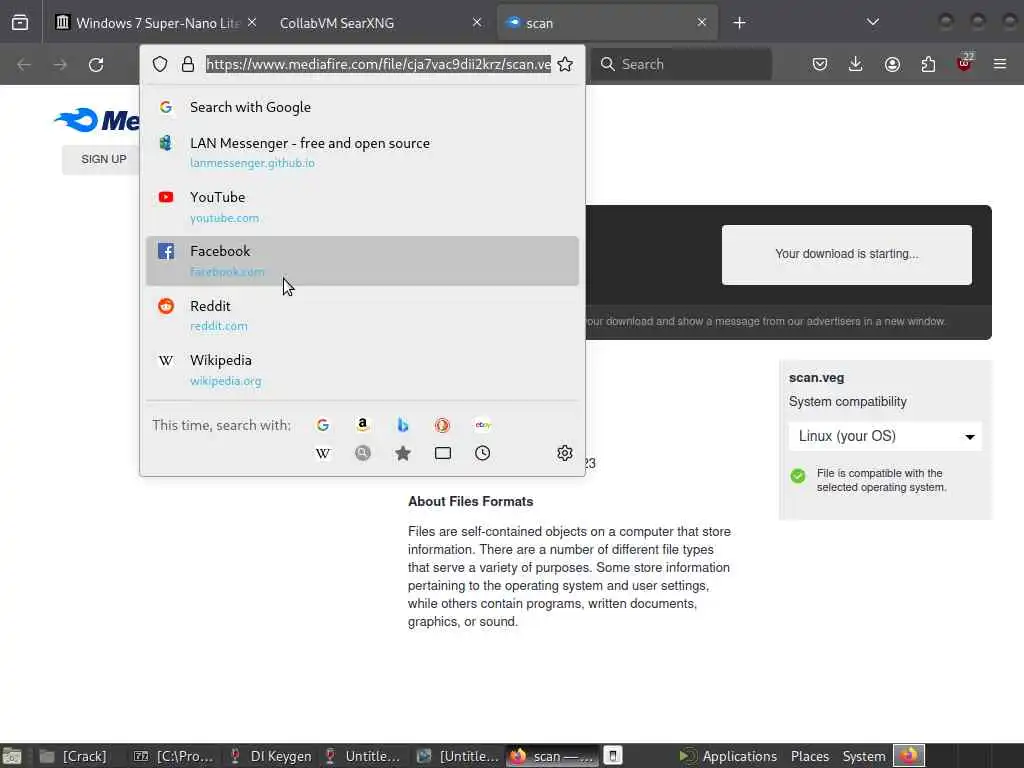1024x768 pixels.
Task: Search this time with Wikipedia icon
Action: pos(323,453)
